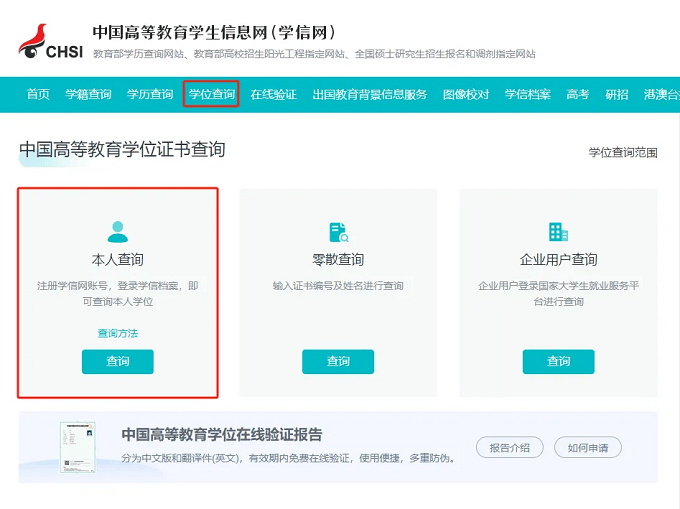Click the 本人查询 person icon
The width and height of the screenshot is (680, 509).
point(118,232)
